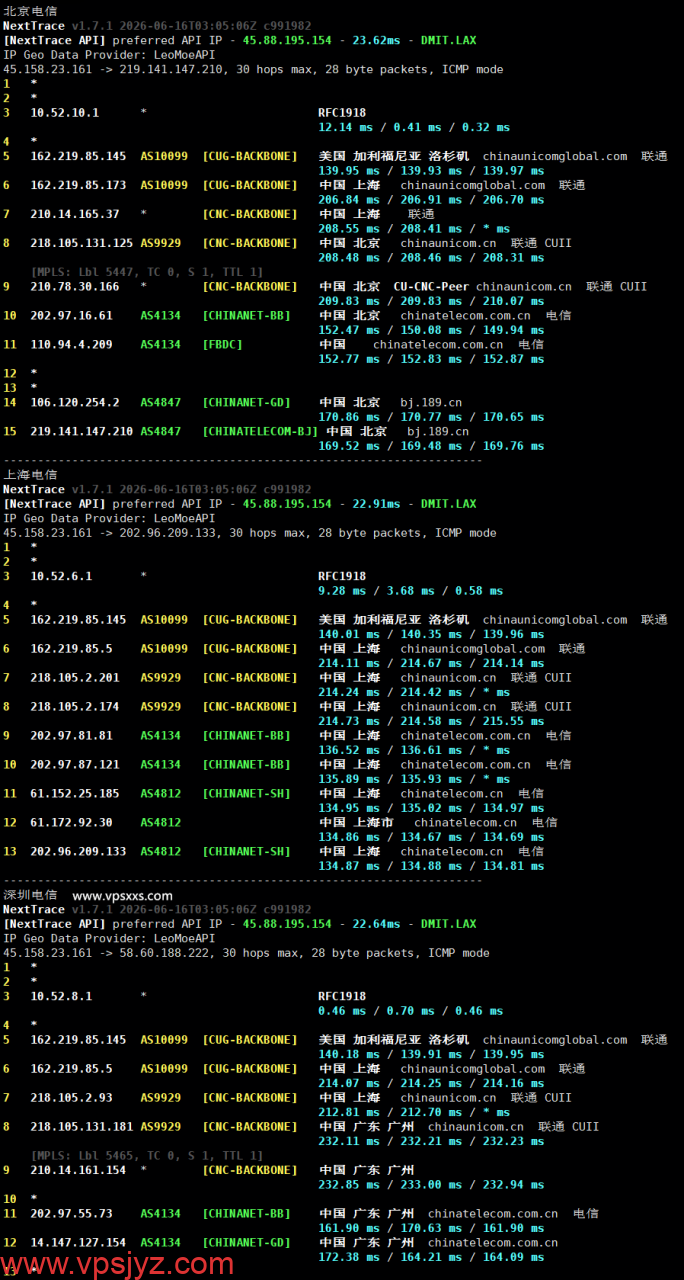Select latency 152.77 ms / 152.83 ms / 152.87 ms
684x1280 pixels.
tap(431, 359)
